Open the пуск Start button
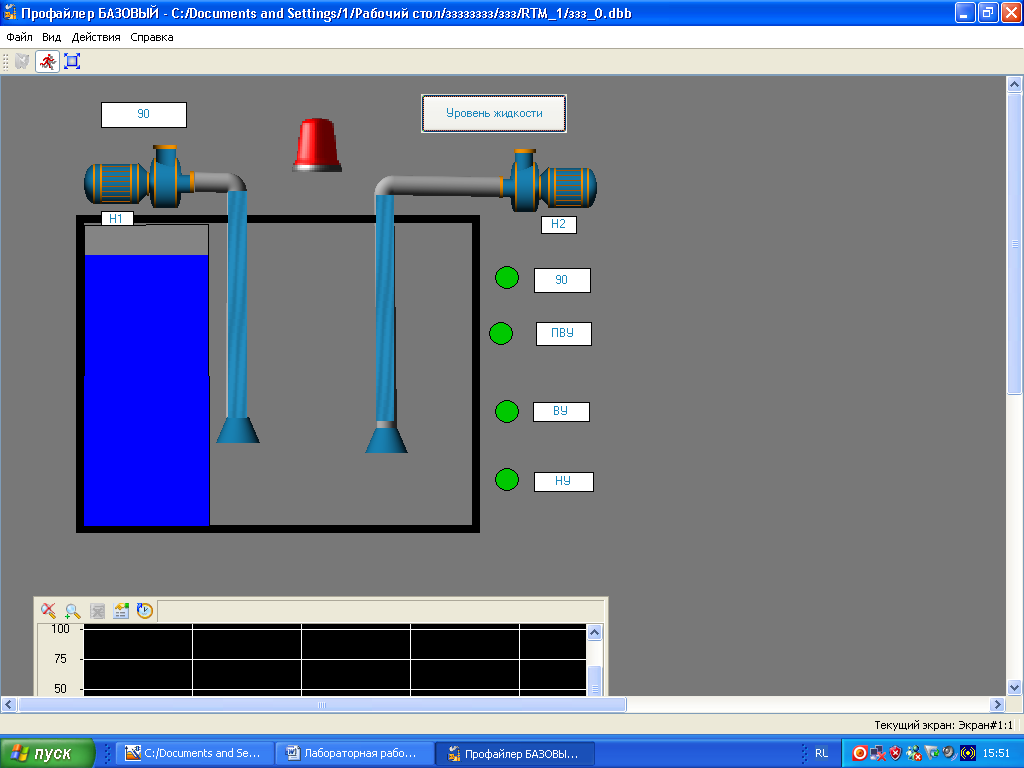This screenshot has height=768, width=1024. (x=47, y=753)
